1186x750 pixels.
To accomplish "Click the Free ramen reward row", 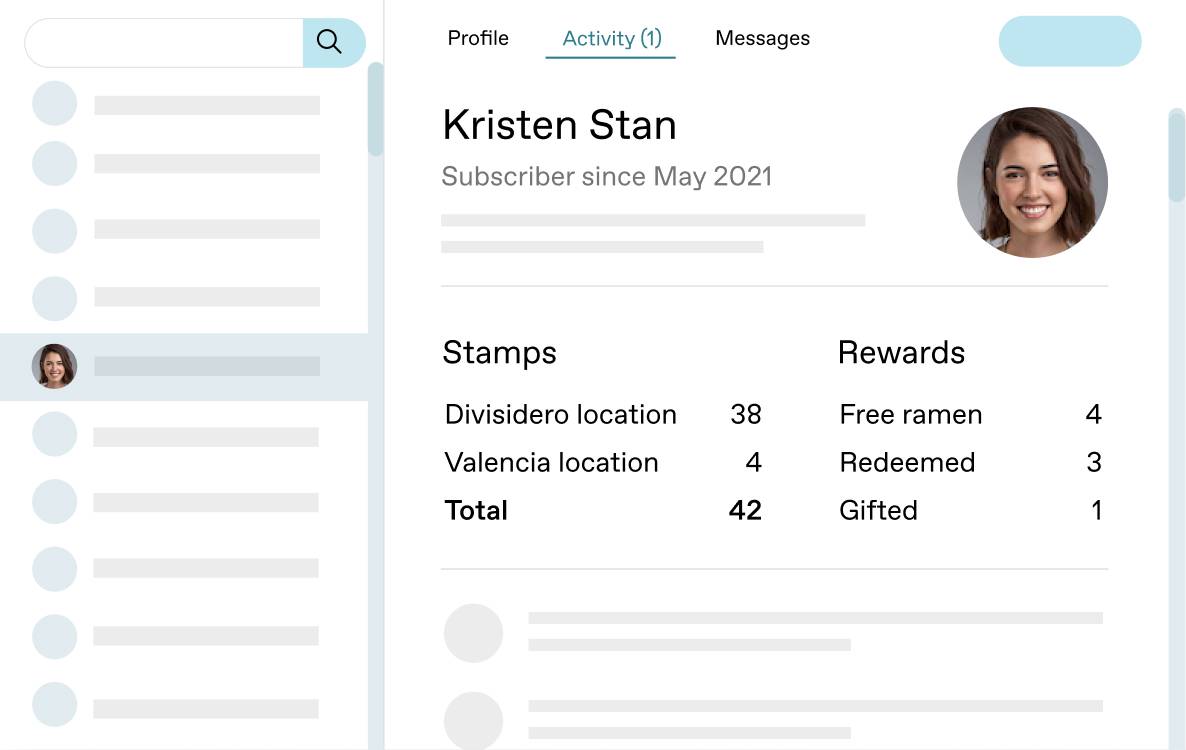I will pos(970,414).
